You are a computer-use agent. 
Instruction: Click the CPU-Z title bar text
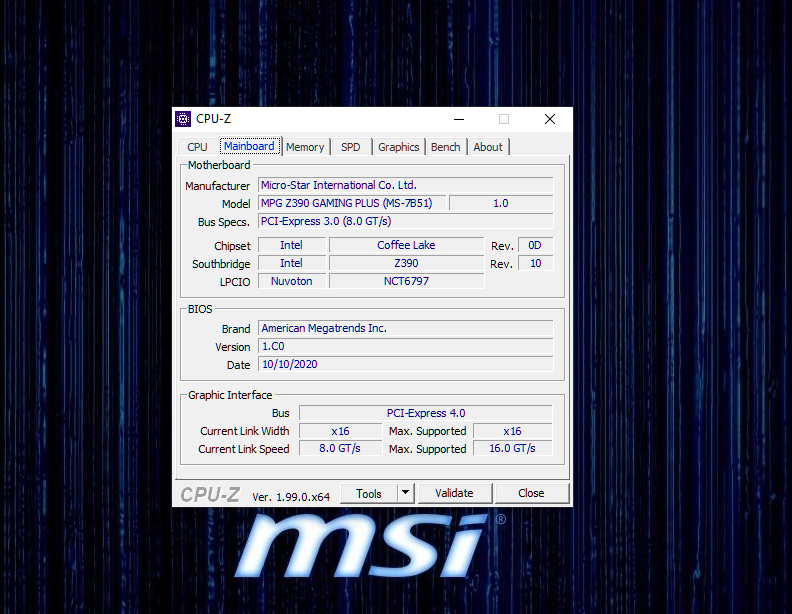[x=213, y=119]
